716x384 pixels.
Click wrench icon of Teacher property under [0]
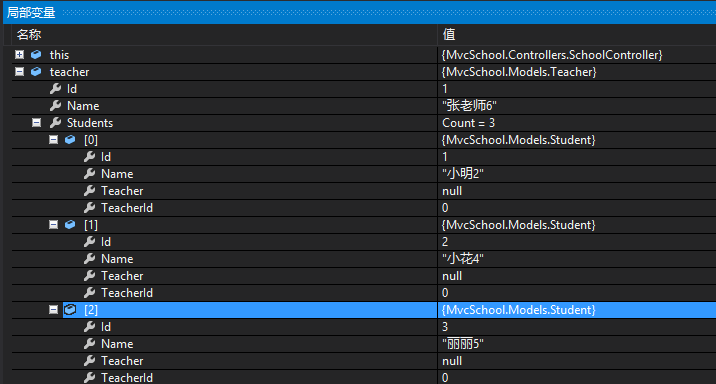click(x=90, y=190)
